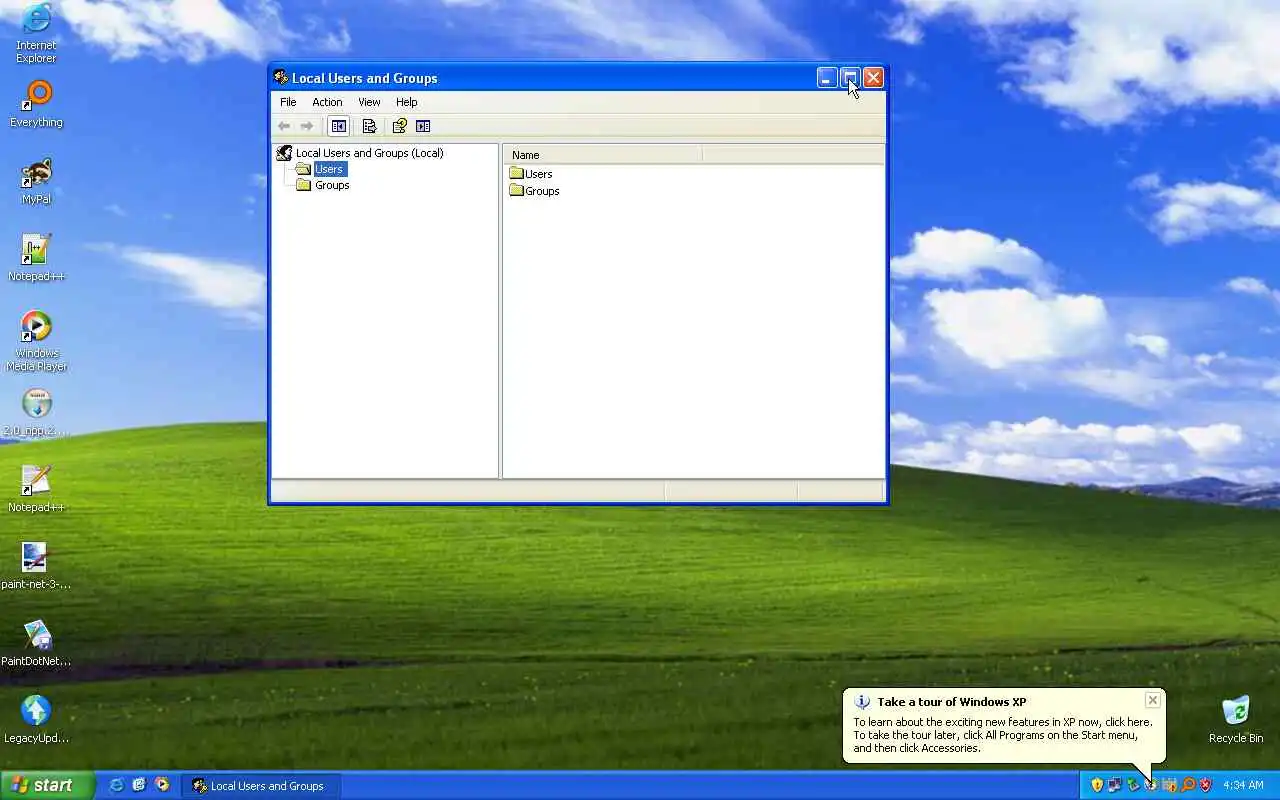
Task: Select the Notepad++ icon below the npp installer
Action: click(36, 490)
